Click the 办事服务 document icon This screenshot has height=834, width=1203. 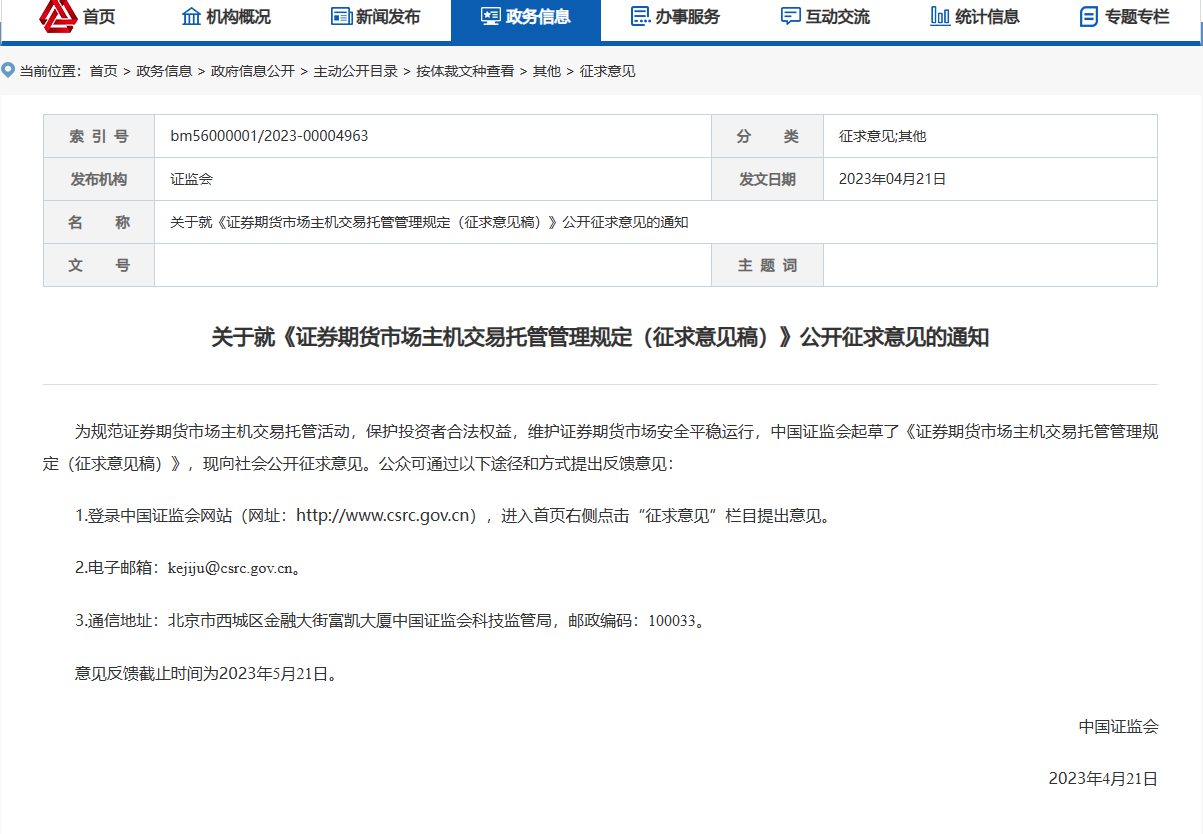point(640,16)
